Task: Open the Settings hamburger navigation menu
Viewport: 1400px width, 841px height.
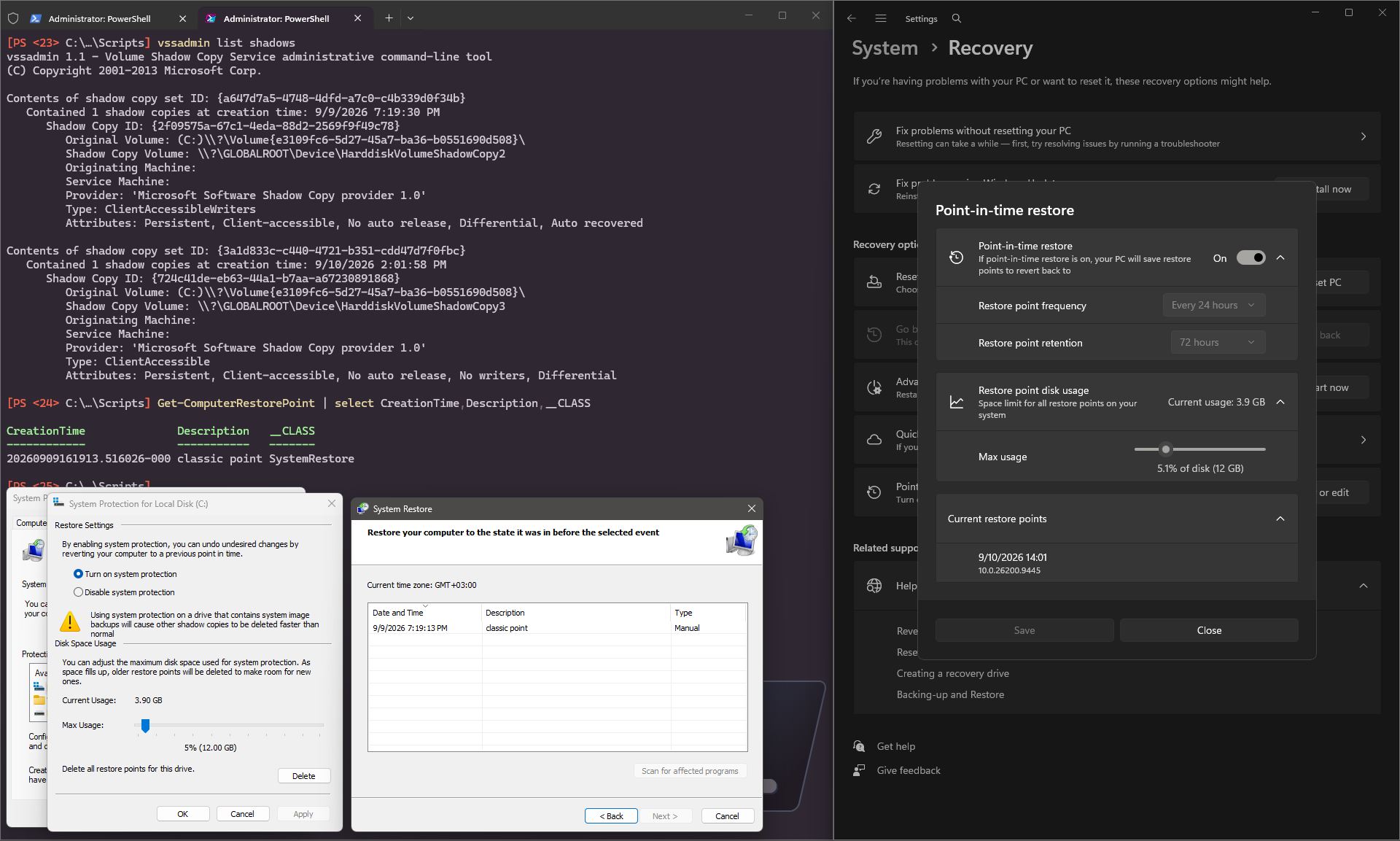Action: click(x=881, y=19)
